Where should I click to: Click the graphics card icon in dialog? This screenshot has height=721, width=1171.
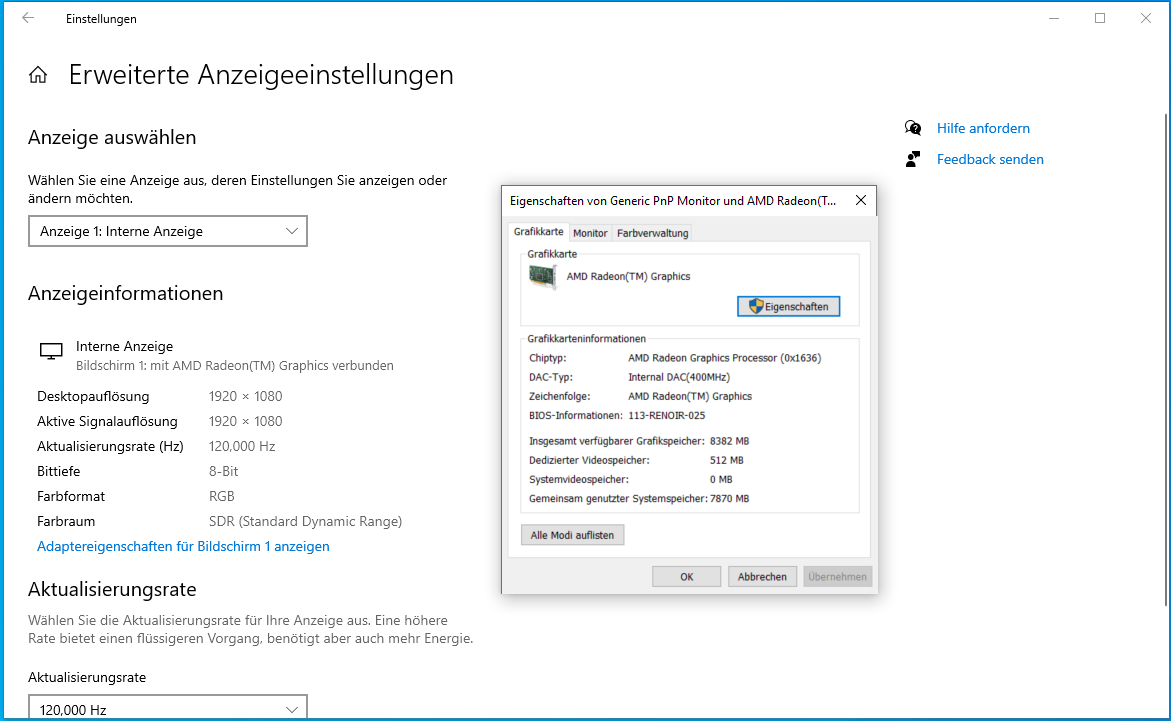(x=543, y=276)
